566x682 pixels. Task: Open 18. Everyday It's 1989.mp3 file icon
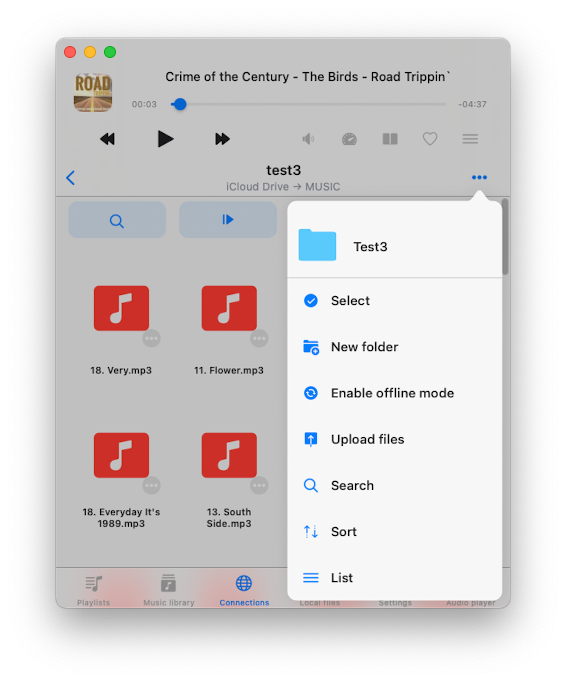pos(121,455)
